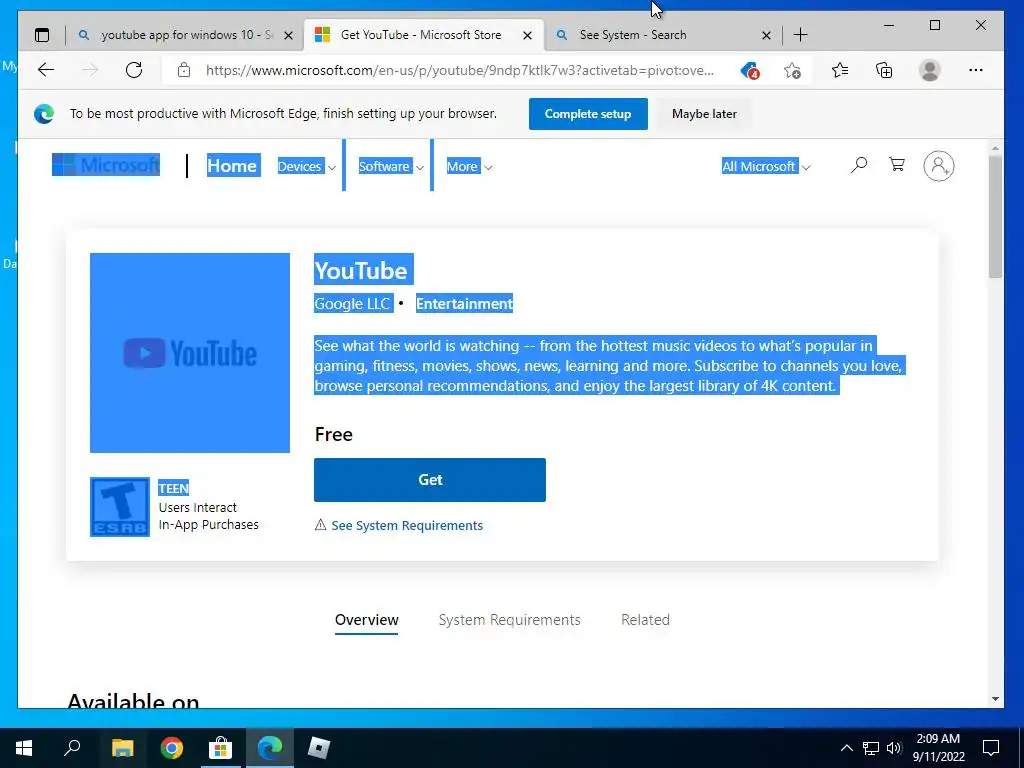Switch to youtube app for windows 10 tab
The image size is (1024, 768).
[x=187, y=35]
